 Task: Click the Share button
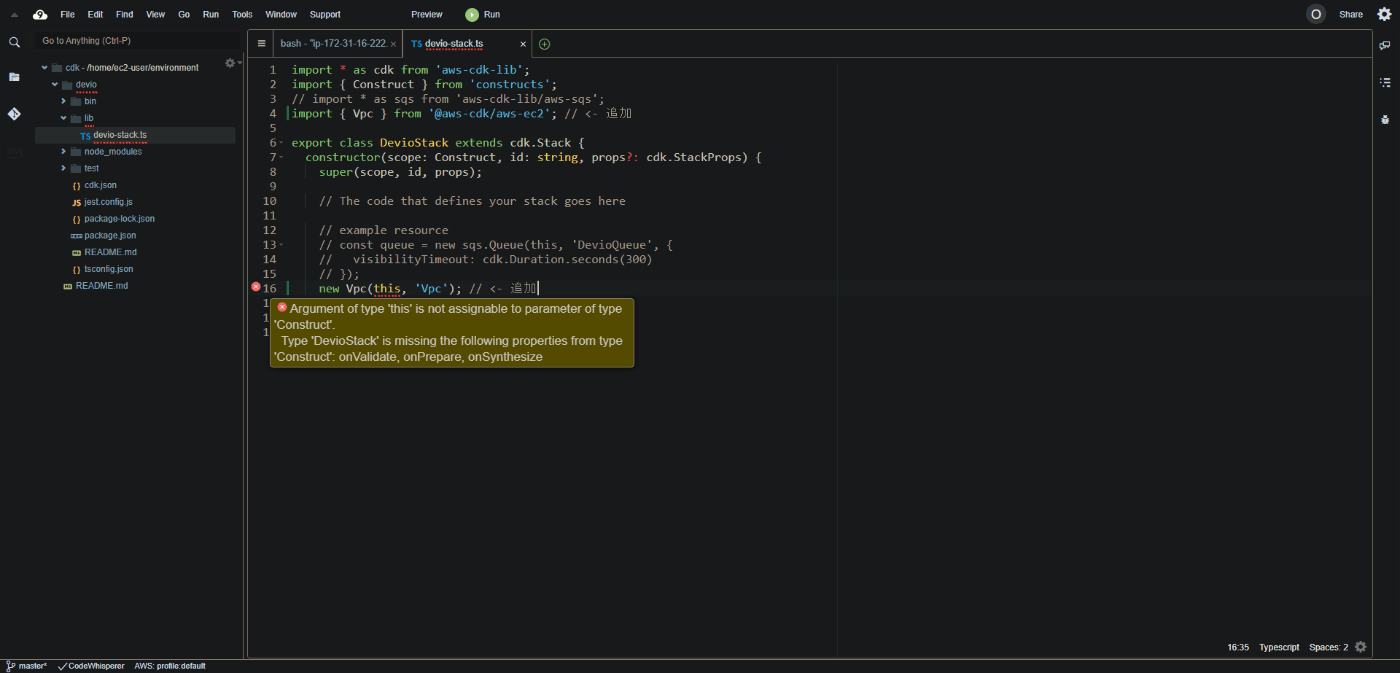click(x=1351, y=15)
